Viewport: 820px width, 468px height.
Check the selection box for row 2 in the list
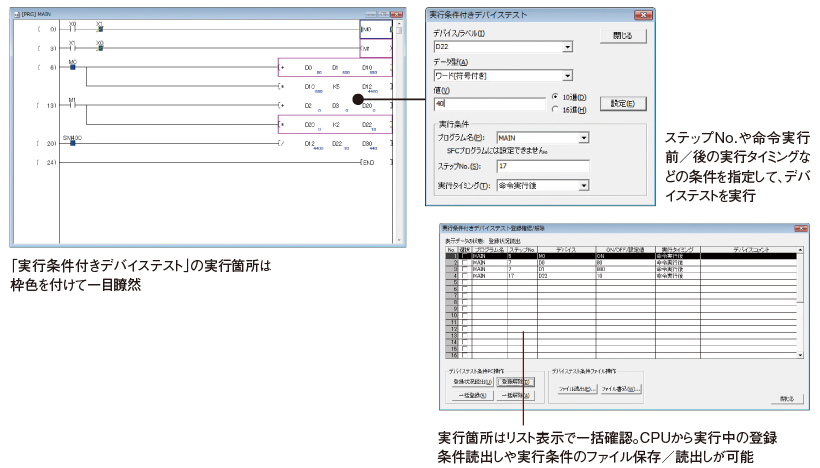point(464,262)
